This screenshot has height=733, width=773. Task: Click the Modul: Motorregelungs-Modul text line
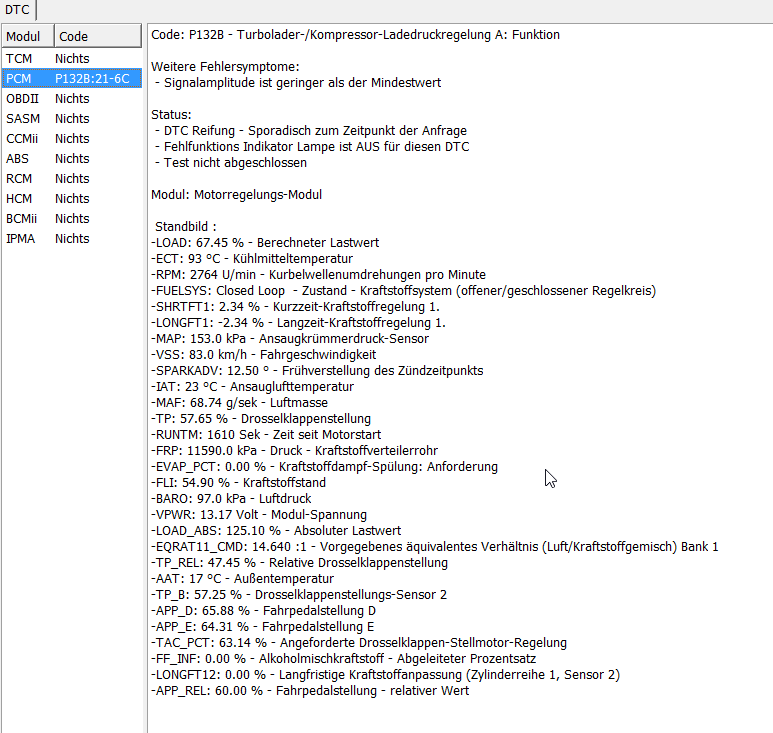pyautogui.click(x=236, y=195)
